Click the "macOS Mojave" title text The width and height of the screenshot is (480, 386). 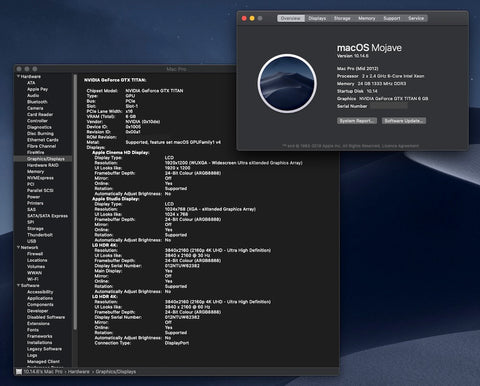pos(369,48)
